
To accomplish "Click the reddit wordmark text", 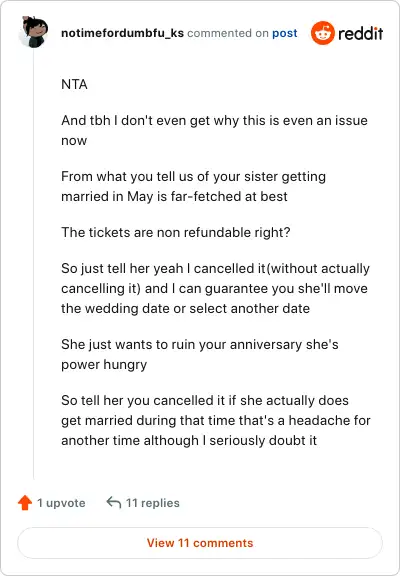I will click(361, 33).
